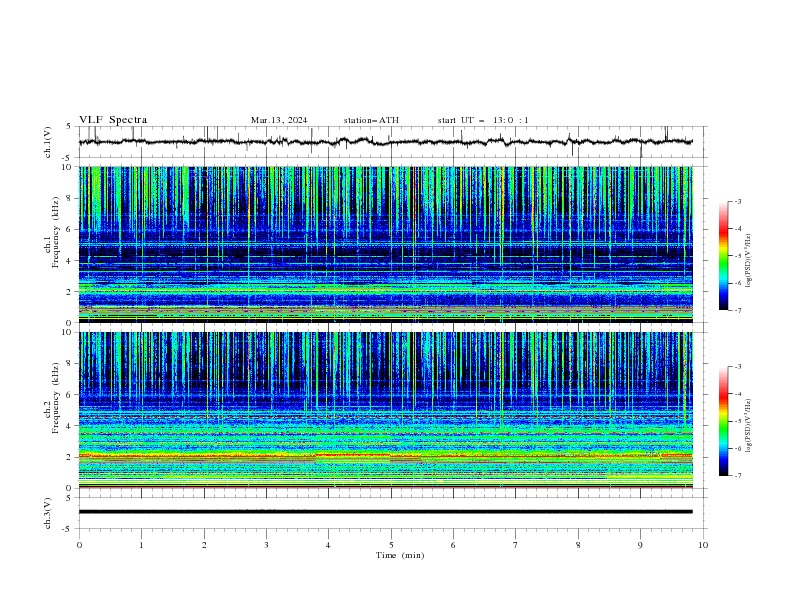Click the 'station=ATH' label
The width and height of the screenshot is (792, 612).
371,120
